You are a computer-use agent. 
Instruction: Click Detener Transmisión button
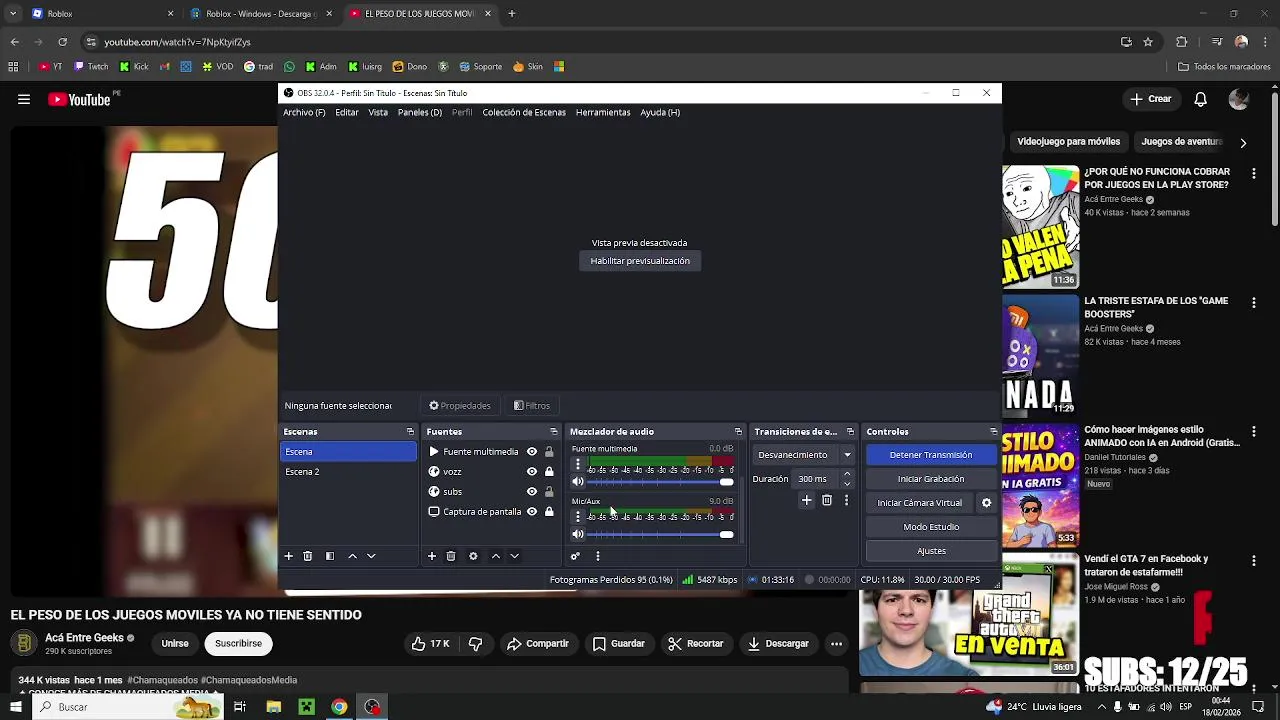pos(931,455)
